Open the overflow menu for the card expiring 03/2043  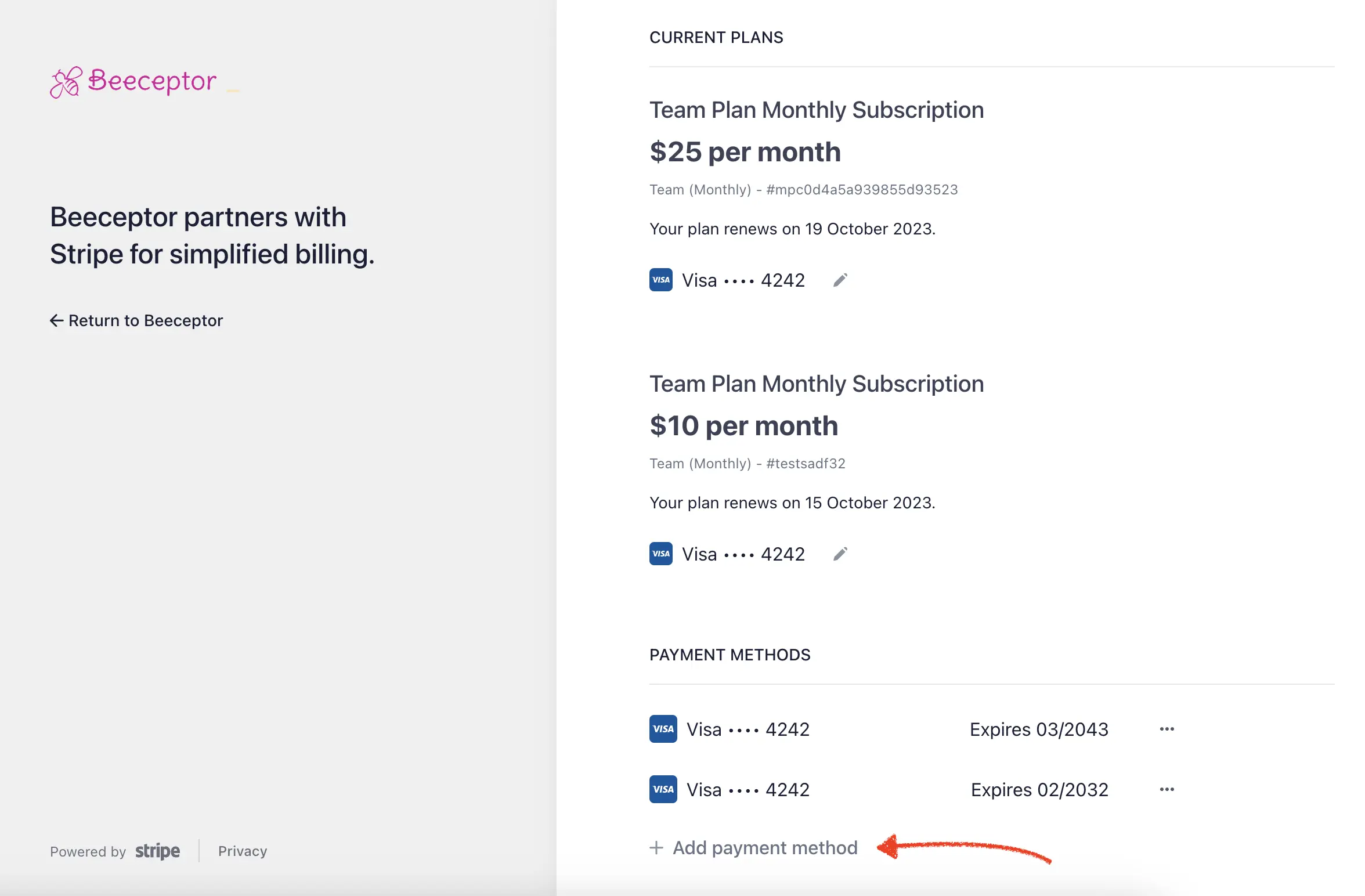[1167, 729]
